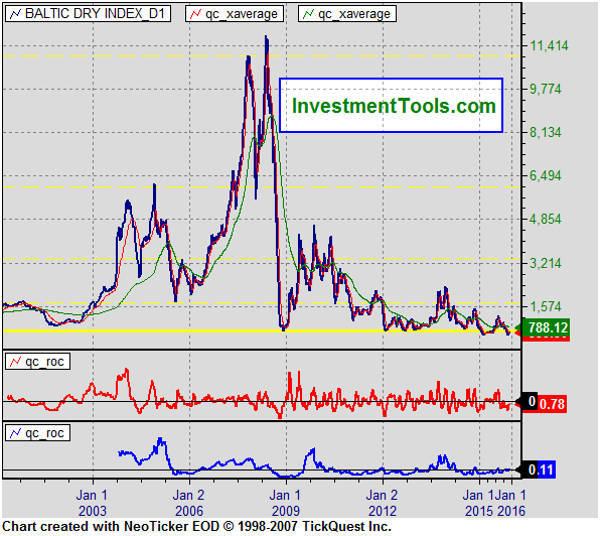Screen dimensions: 600x536
Task: Open the InvestmentTools.com link box
Action: click(391, 106)
